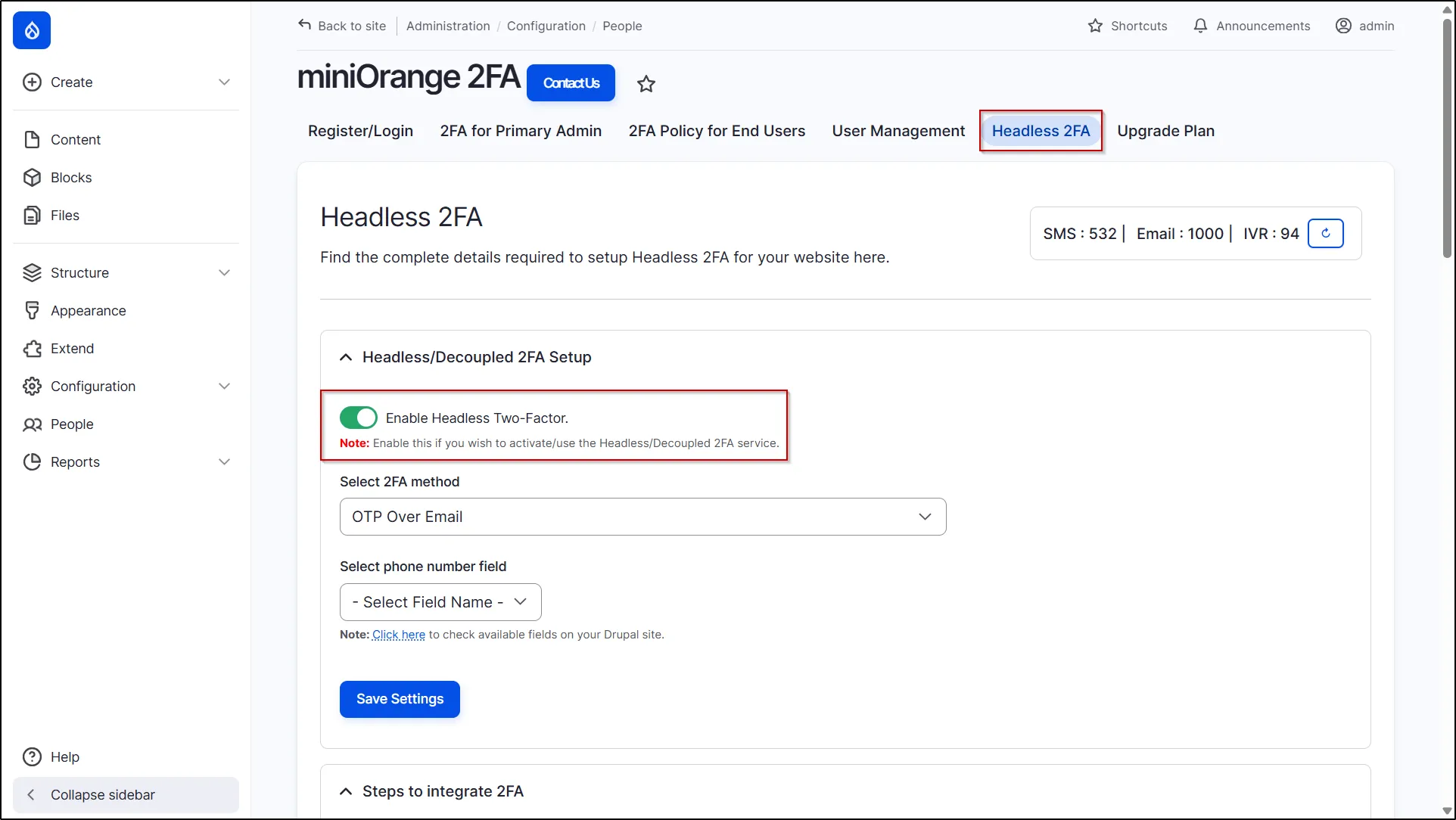Click the Save Settings button

coord(400,699)
